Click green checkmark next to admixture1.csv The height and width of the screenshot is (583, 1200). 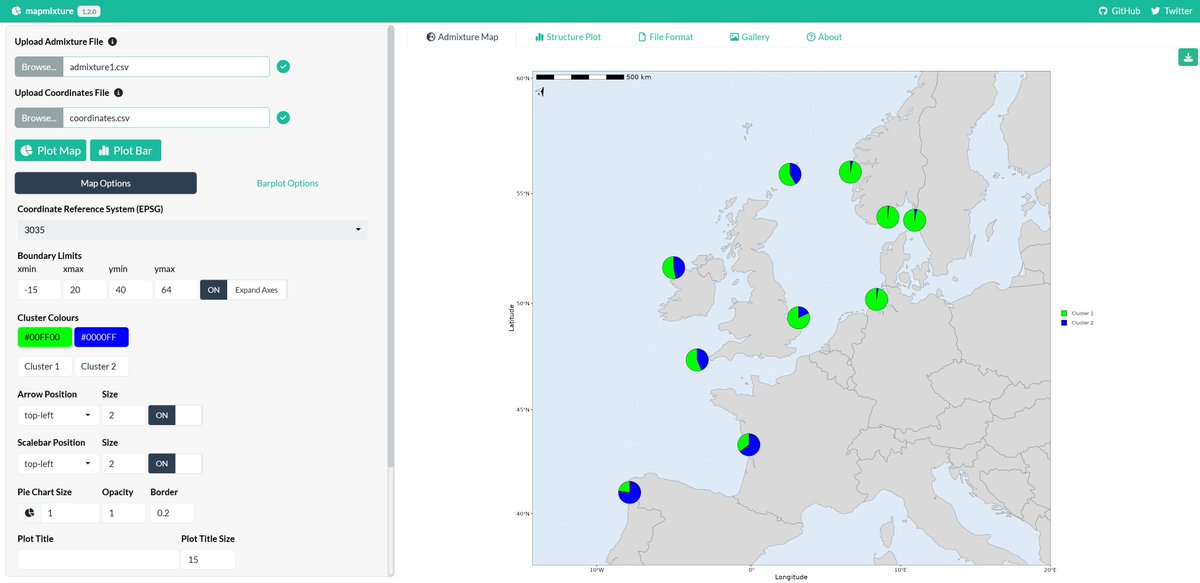coord(283,67)
